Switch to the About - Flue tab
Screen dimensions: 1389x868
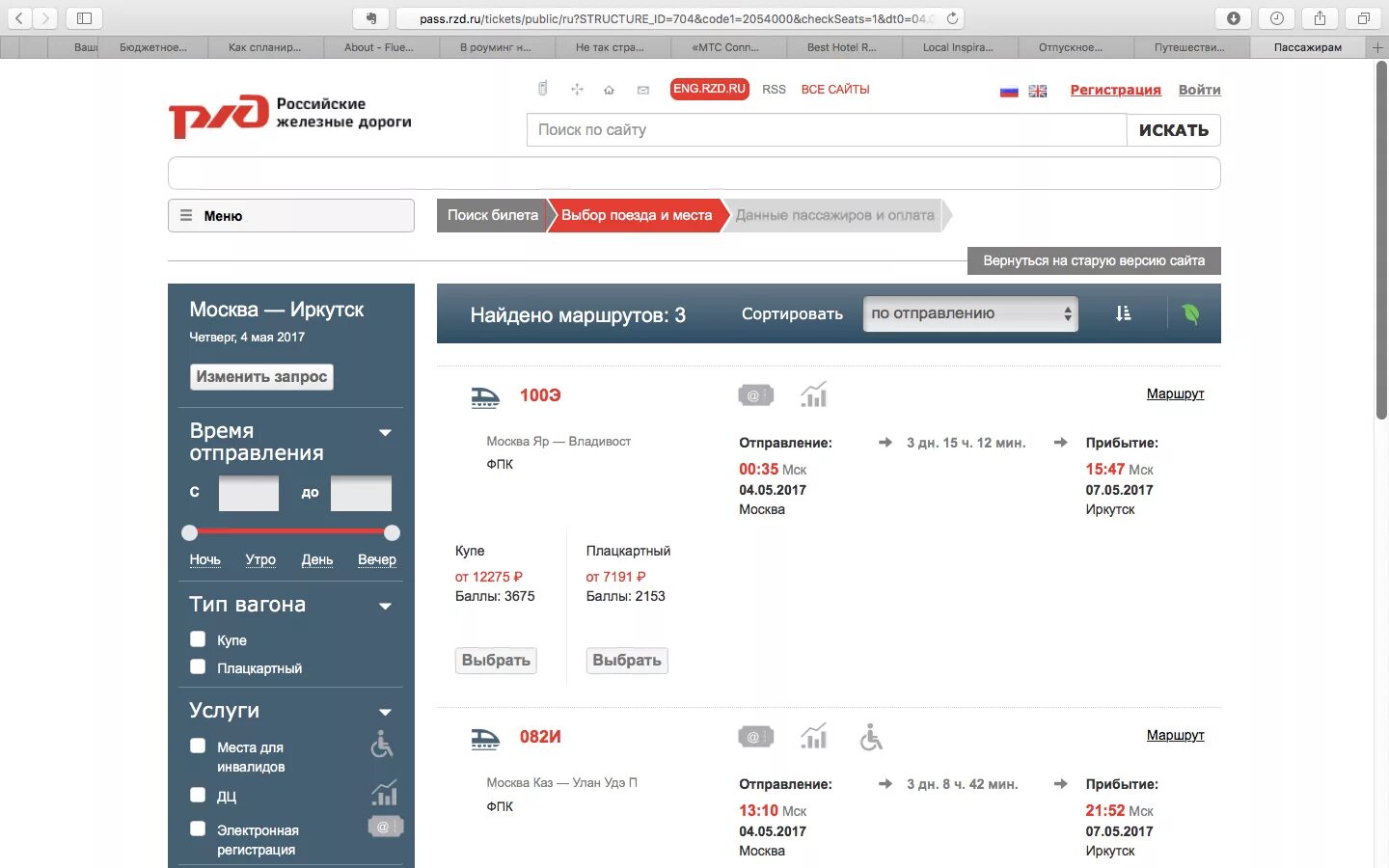[379, 47]
